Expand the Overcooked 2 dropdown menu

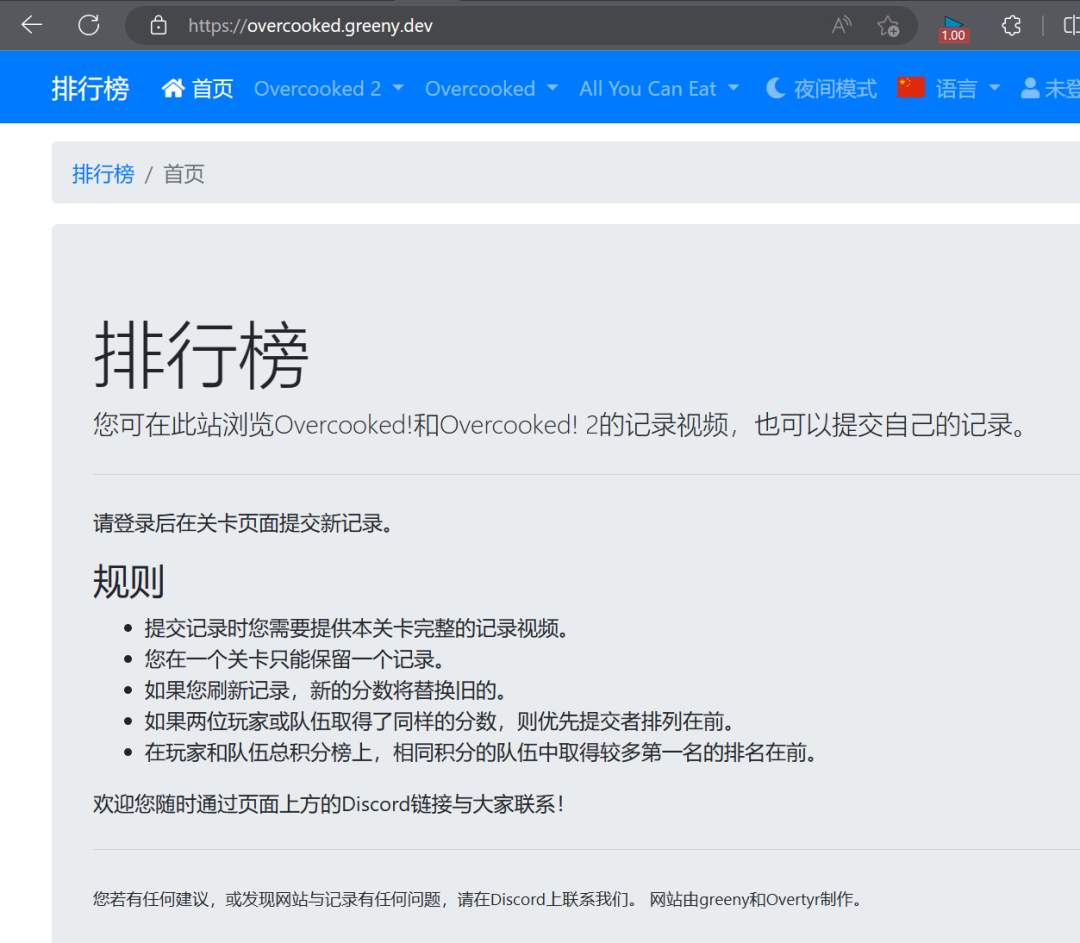329,89
